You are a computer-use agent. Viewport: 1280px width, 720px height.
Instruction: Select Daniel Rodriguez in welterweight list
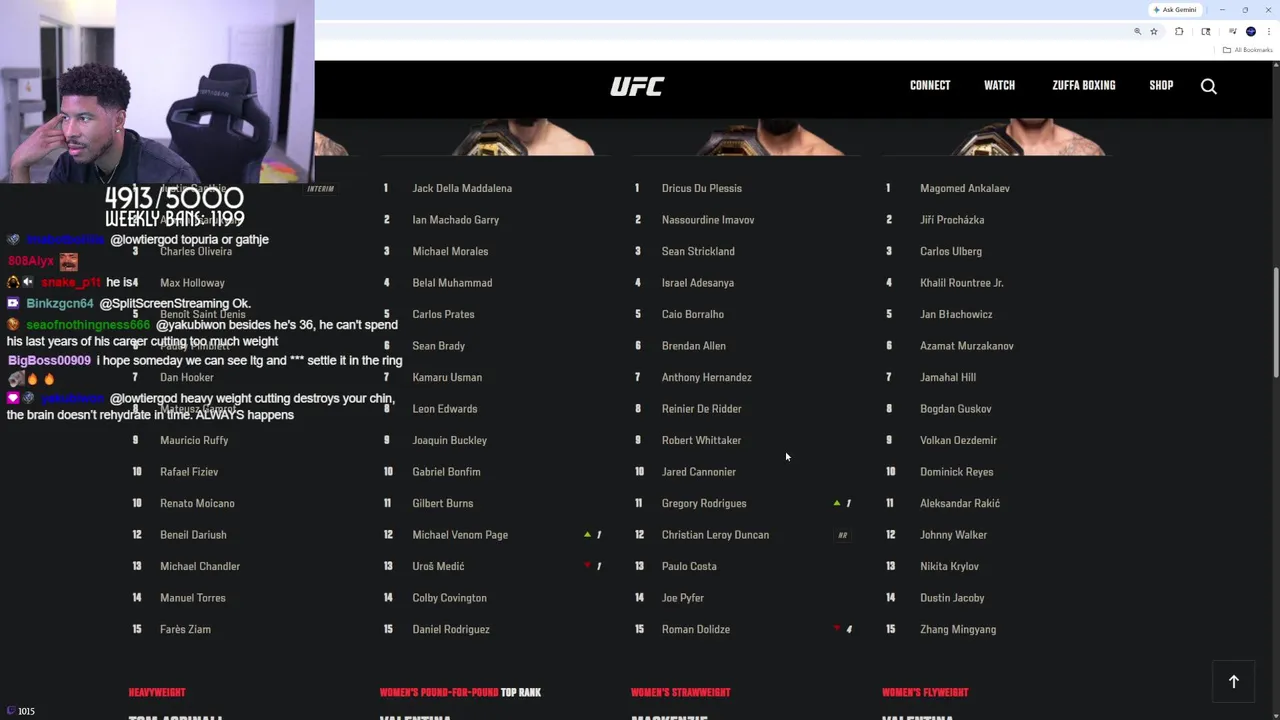450,629
